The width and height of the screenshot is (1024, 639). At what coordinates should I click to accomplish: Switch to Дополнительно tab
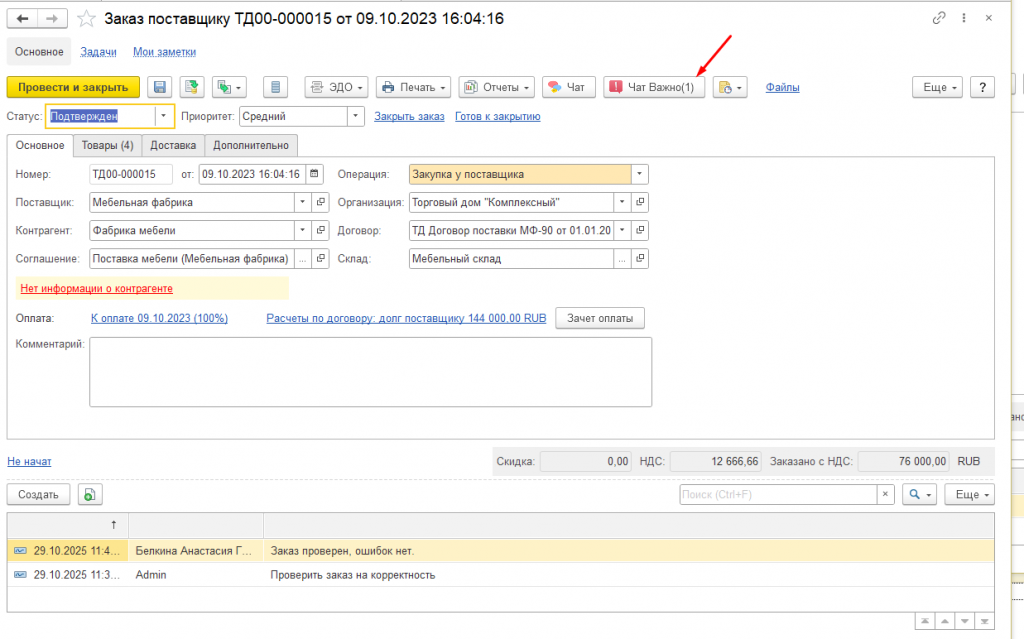251,145
